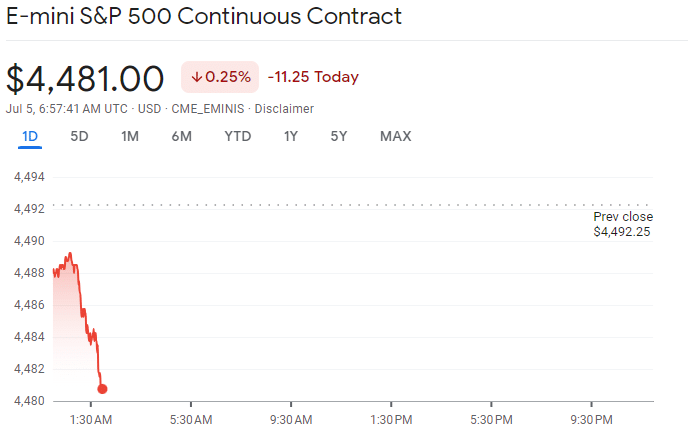Click the red endpoint dot on the chart line
The width and height of the screenshot is (688, 444).
[x=102, y=388]
